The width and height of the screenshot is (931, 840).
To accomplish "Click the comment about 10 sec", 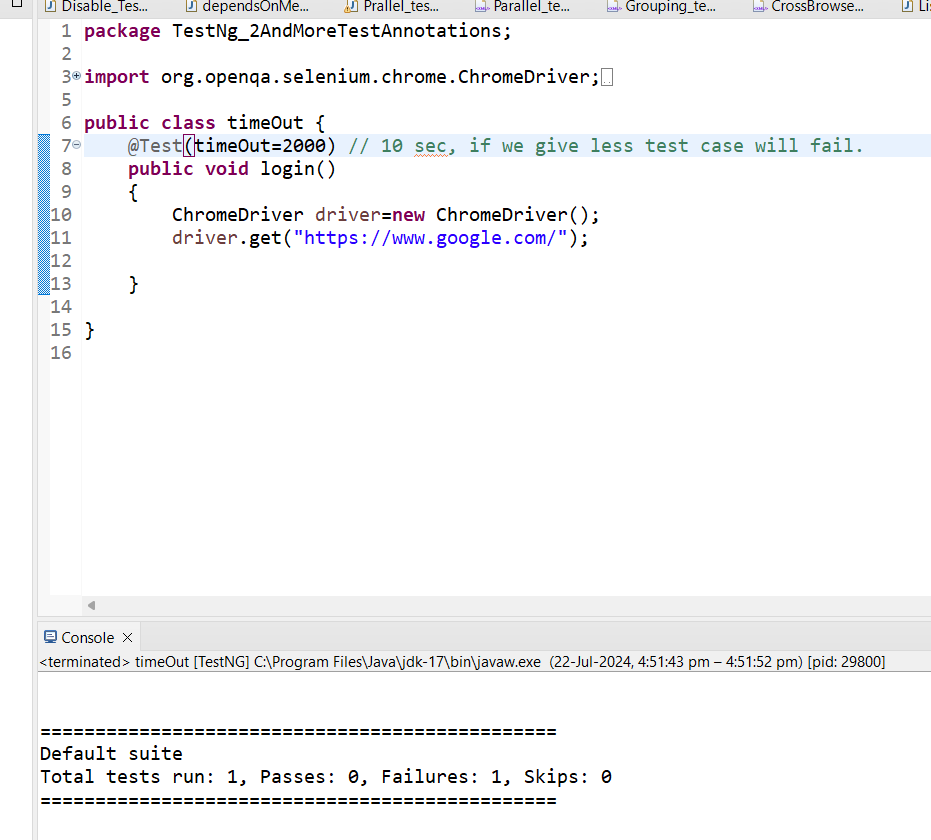I will click(x=605, y=146).
